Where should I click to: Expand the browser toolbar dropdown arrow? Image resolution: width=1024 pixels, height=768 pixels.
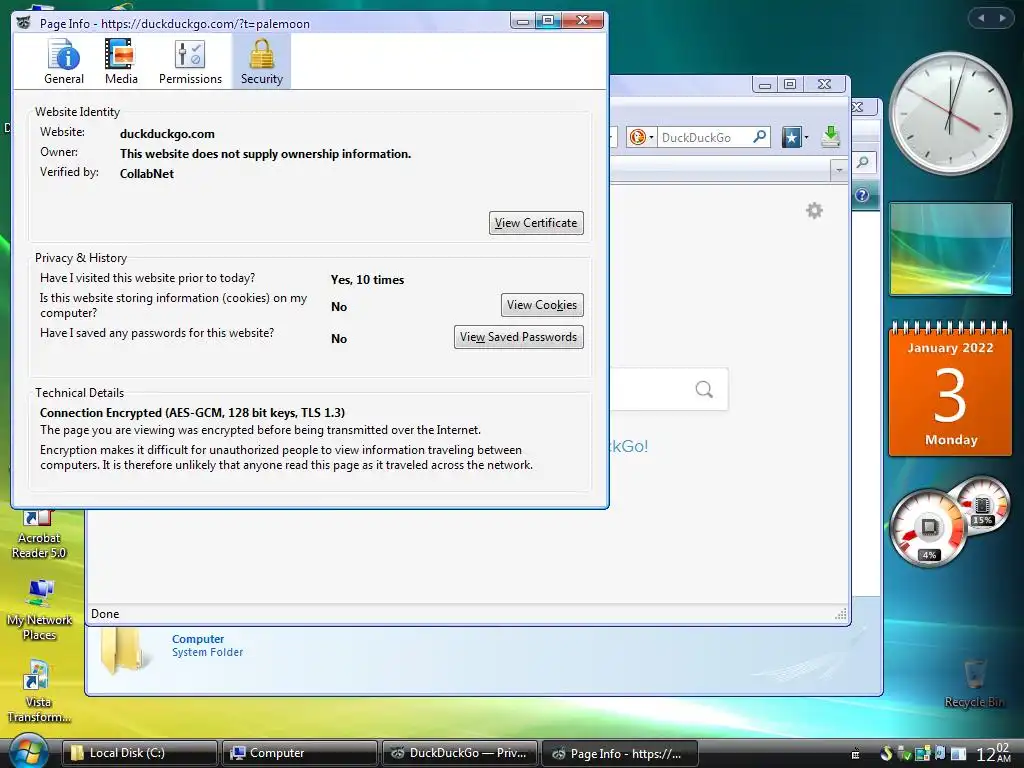pos(839,170)
